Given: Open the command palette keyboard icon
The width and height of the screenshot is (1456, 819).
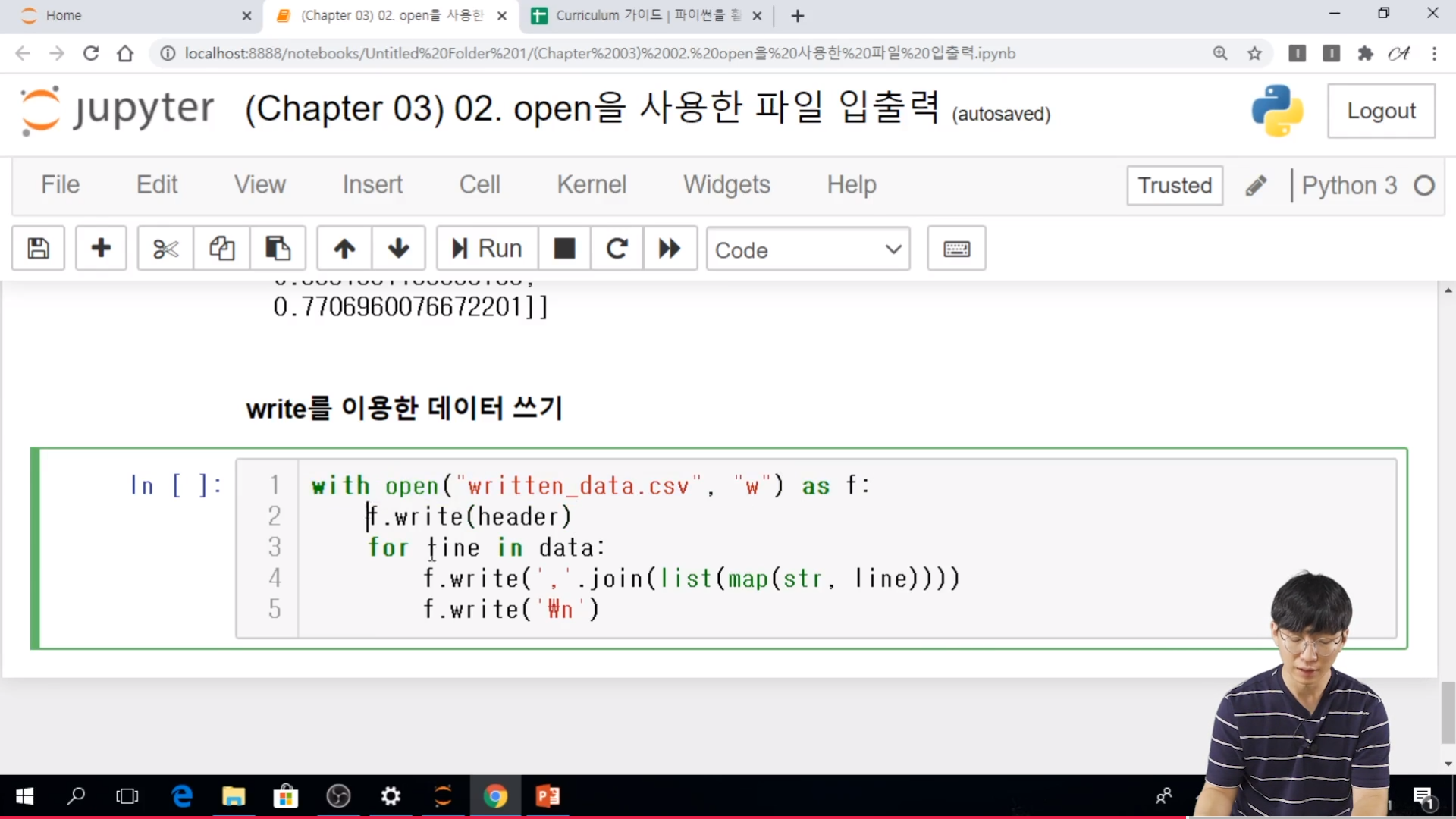Looking at the screenshot, I should point(956,249).
